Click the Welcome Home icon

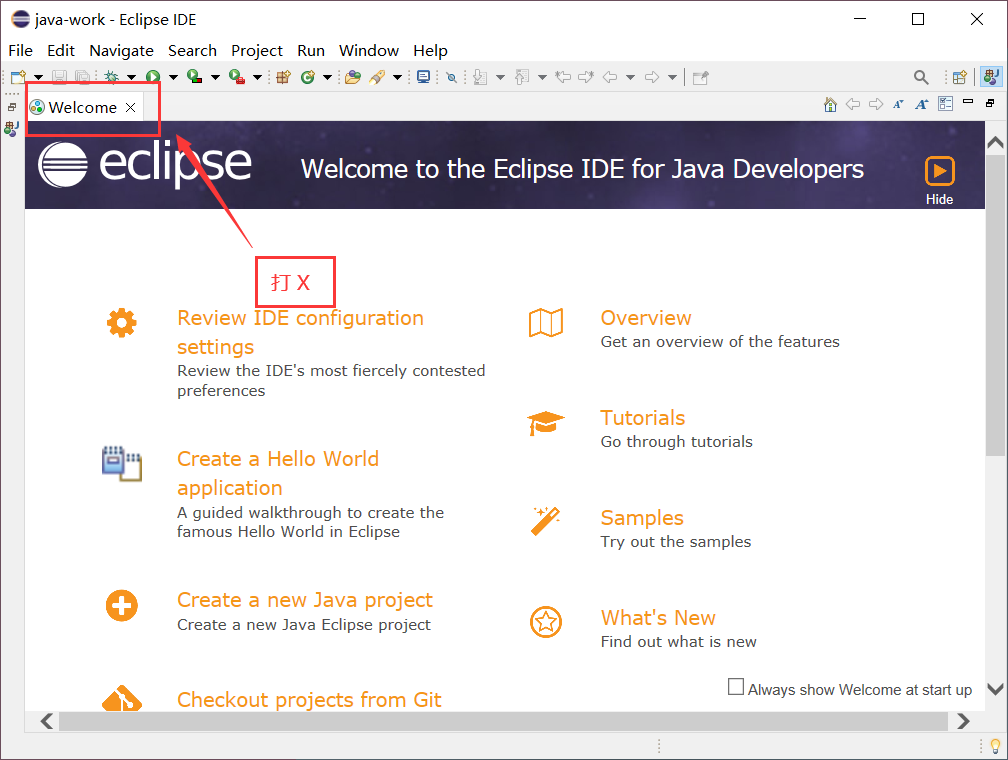831,104
